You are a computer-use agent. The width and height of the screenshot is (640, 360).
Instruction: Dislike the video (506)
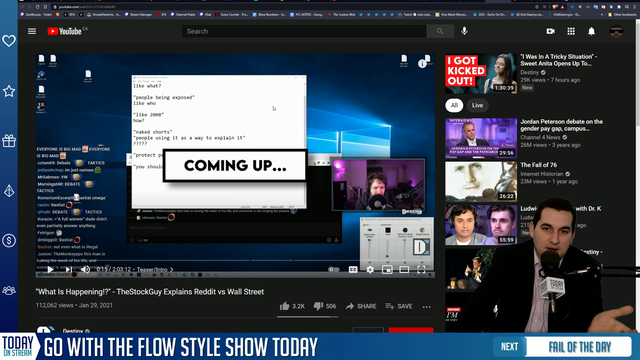(x=325, y=306)
